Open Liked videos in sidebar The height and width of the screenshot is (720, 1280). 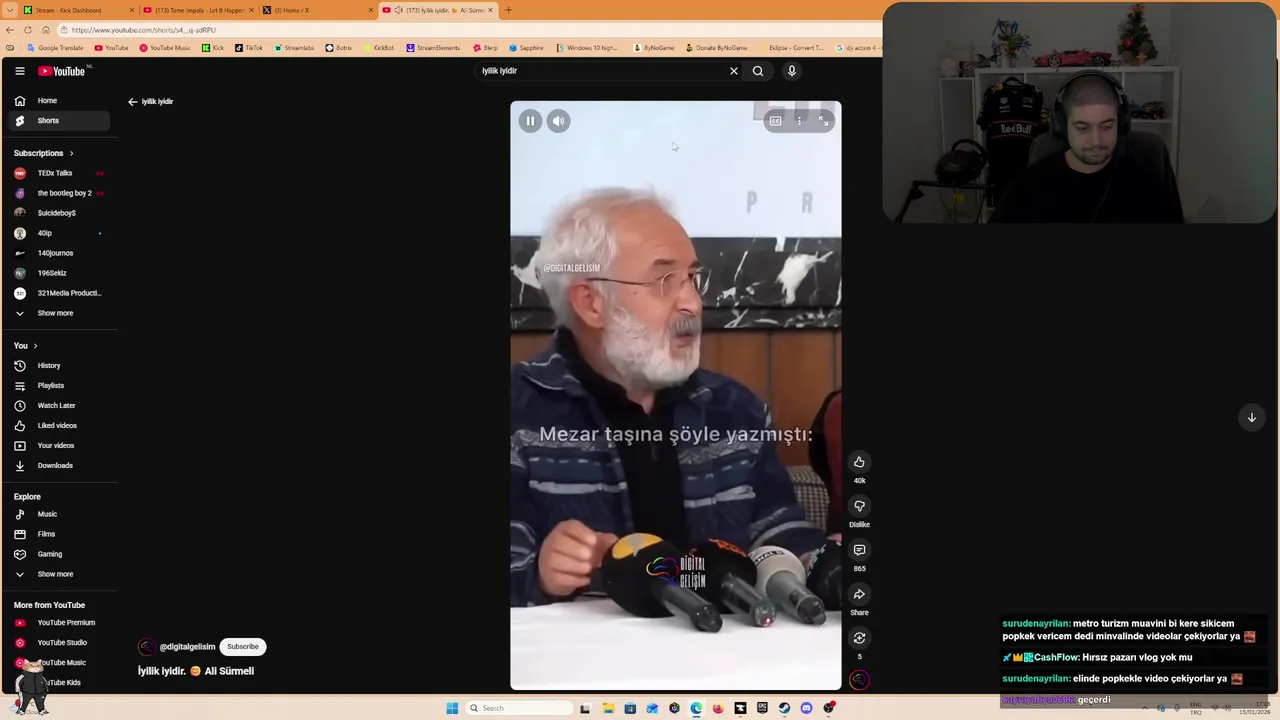[59, 426]
